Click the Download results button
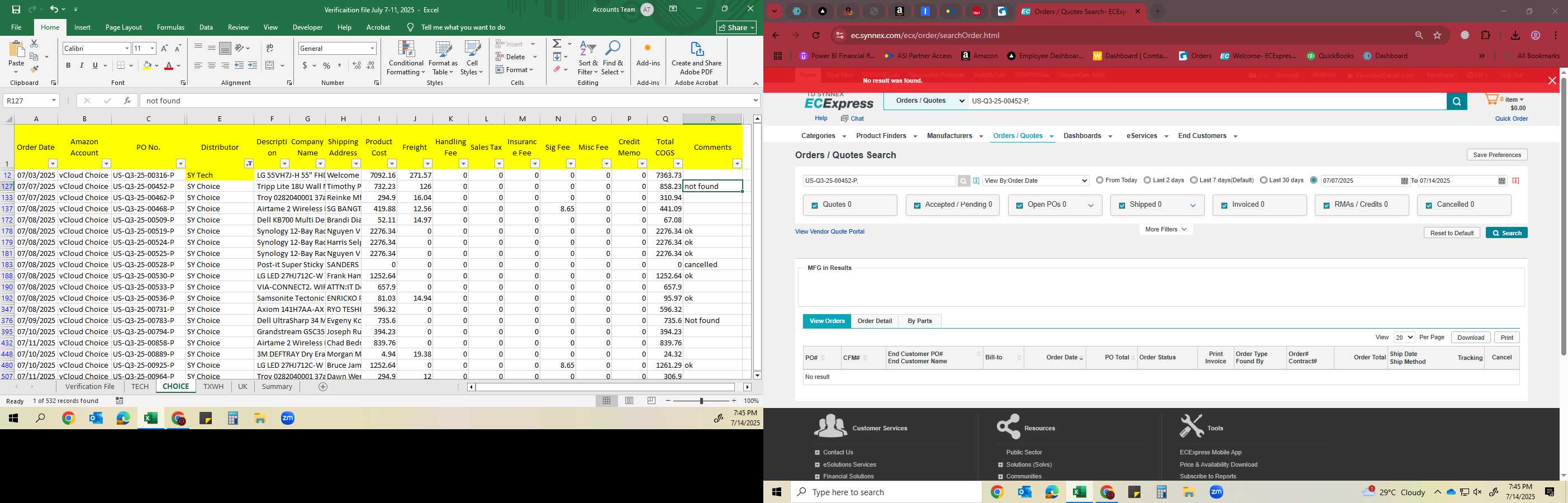The width and height of the screenshot is (1568, 503). [1471, 338]
